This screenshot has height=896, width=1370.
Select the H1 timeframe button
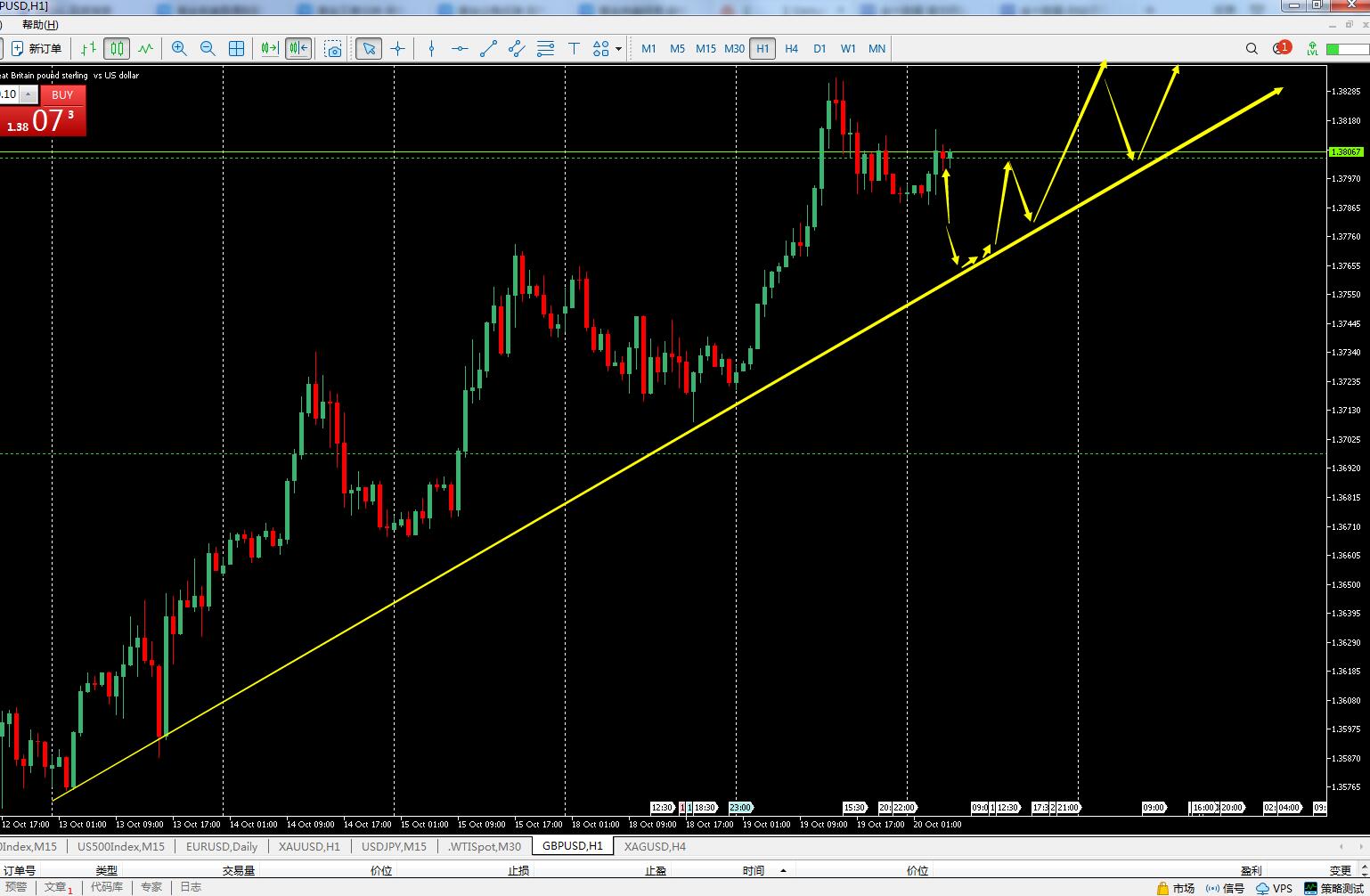762,49
